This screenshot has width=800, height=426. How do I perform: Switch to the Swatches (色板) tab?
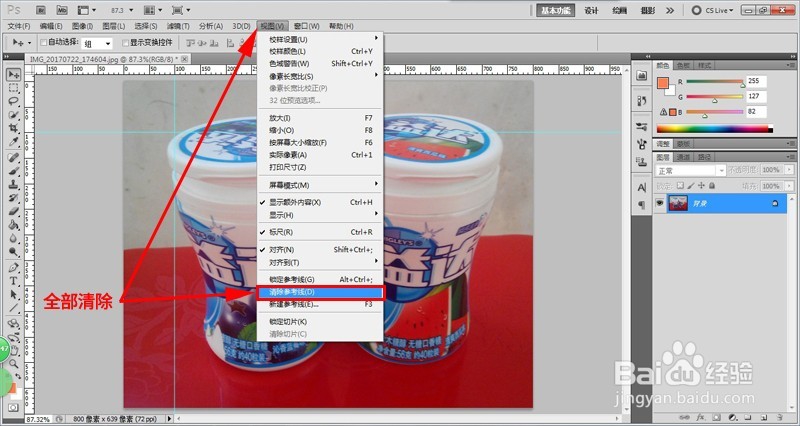pyautogui.click(x=684, y=65)
